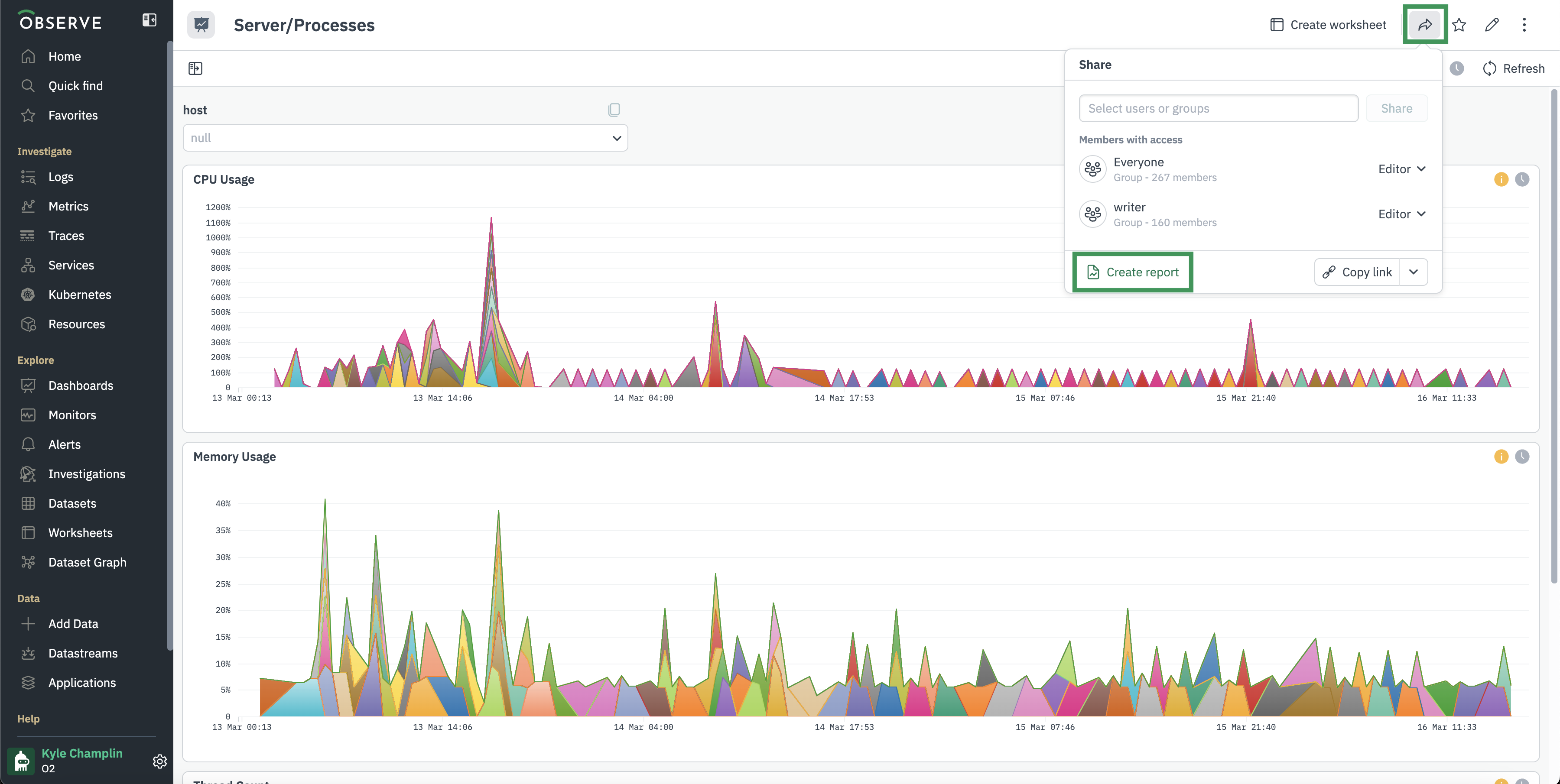Viewport: 1560px width, 784px height.
Task: Click Memory Usage clock icon
Action: [1522, 457]
